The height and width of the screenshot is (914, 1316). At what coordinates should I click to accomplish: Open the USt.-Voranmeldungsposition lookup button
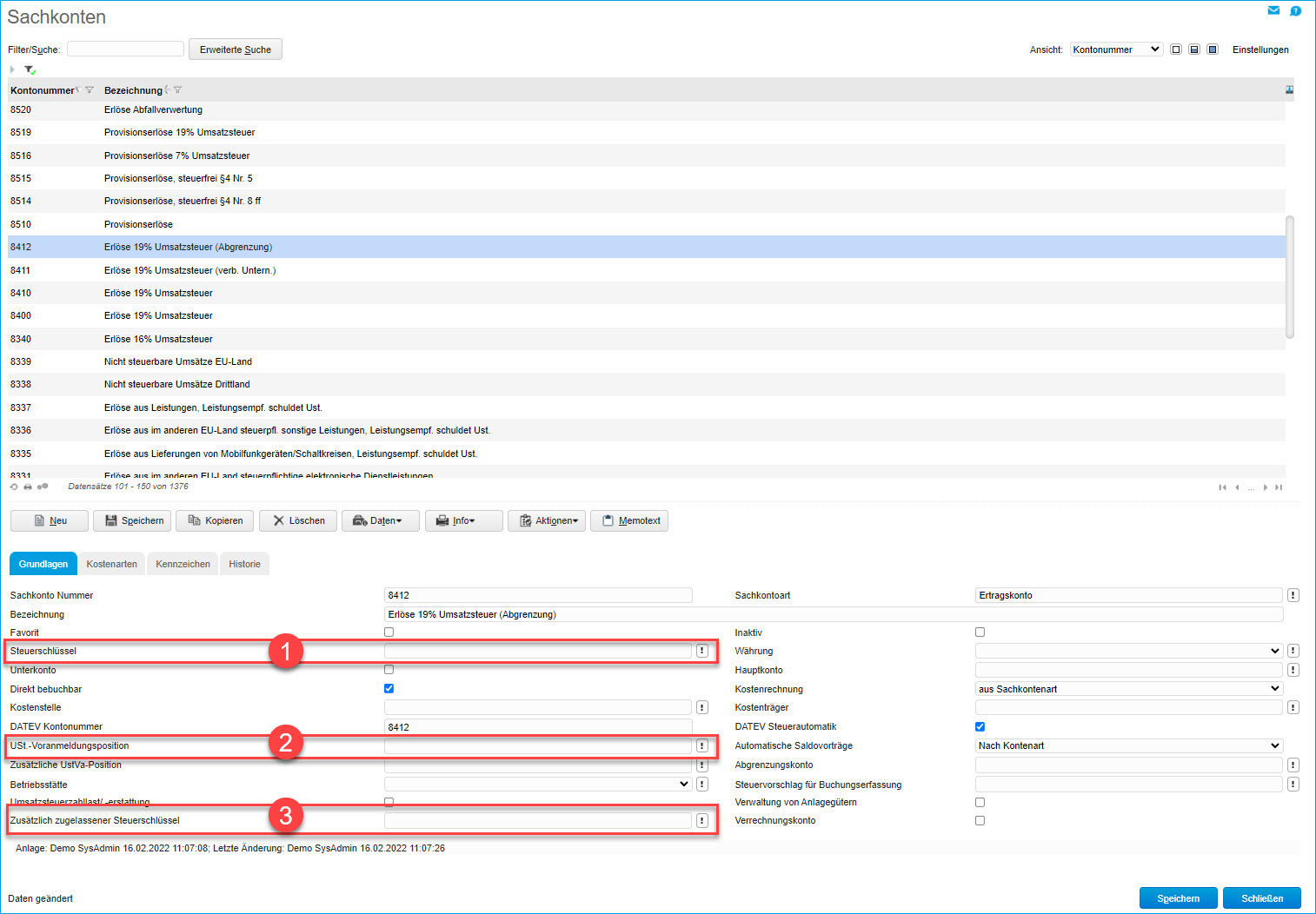pyautogui.click(x=702, y=745)
